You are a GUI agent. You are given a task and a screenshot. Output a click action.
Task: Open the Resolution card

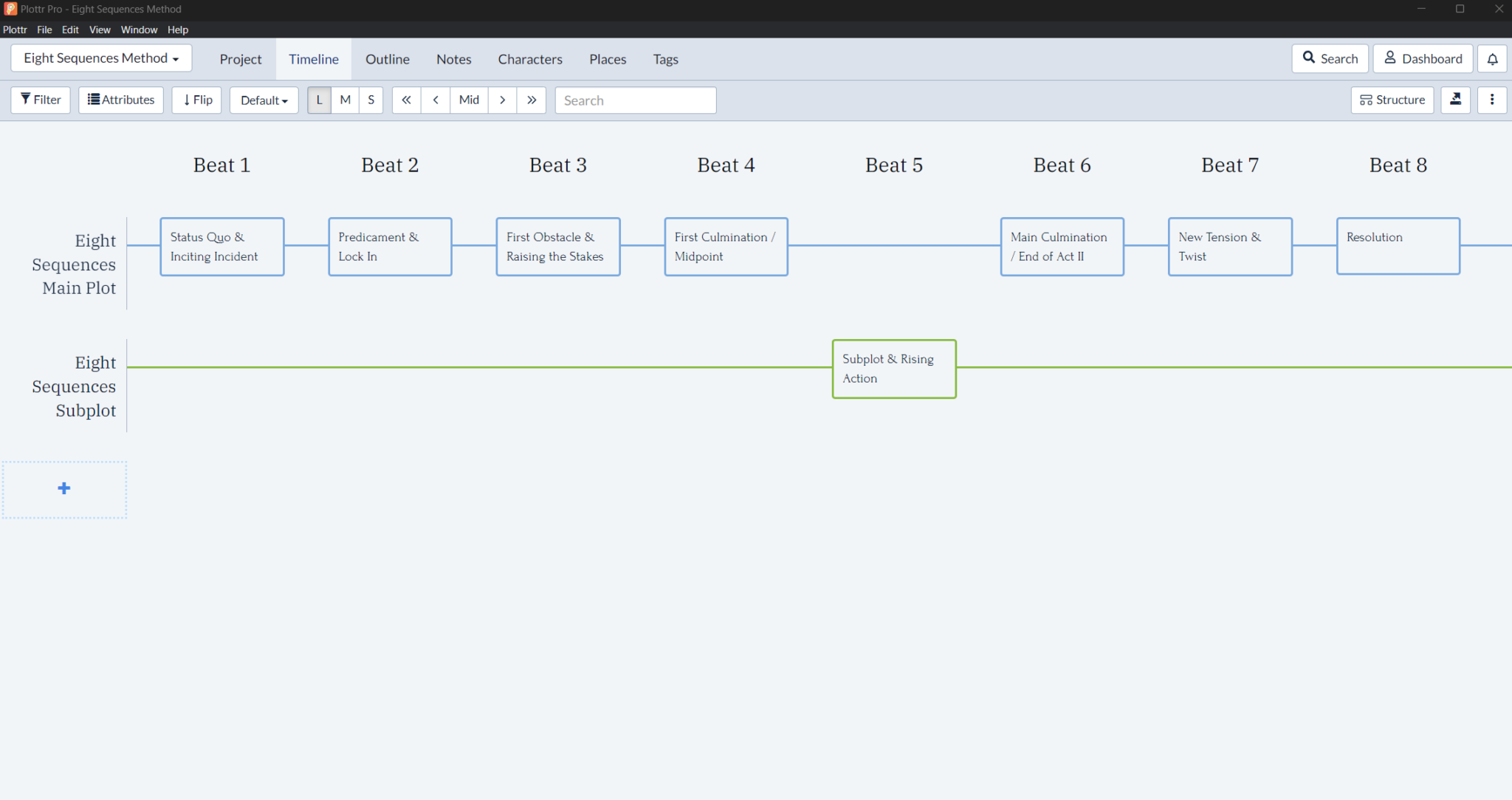point(1398,246)
